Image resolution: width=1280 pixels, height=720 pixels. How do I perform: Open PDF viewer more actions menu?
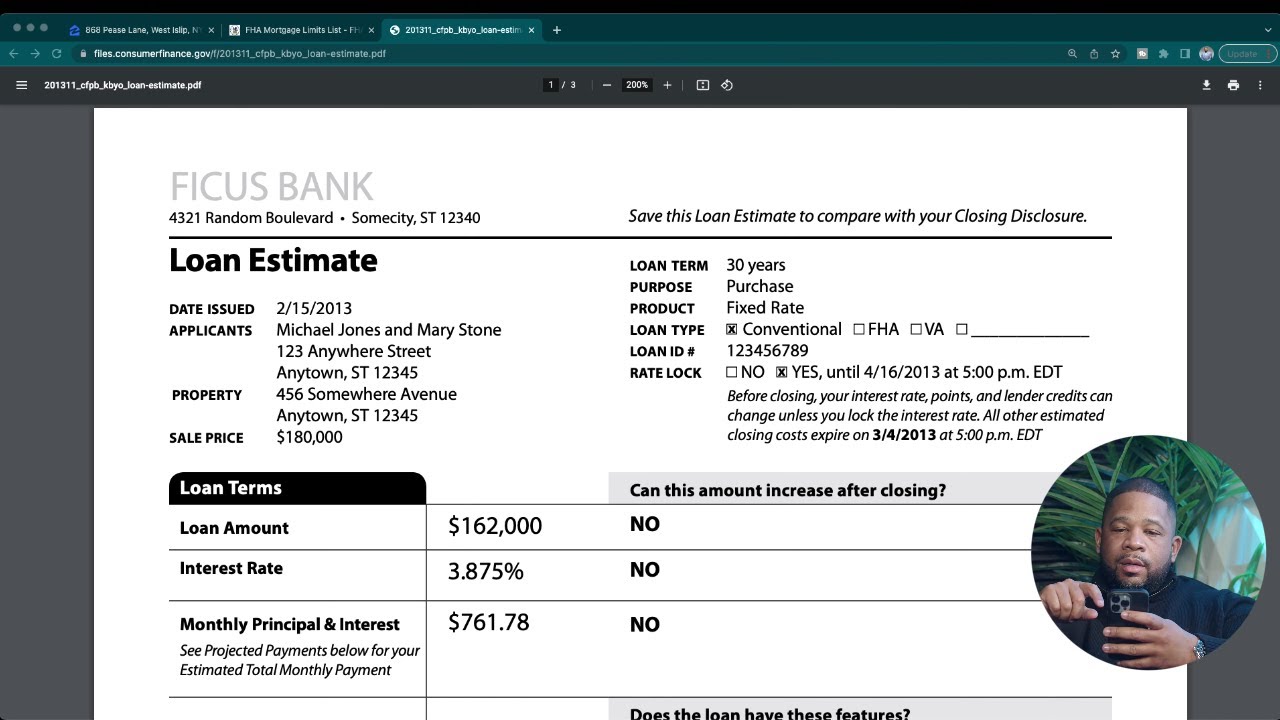[1260, 85]
